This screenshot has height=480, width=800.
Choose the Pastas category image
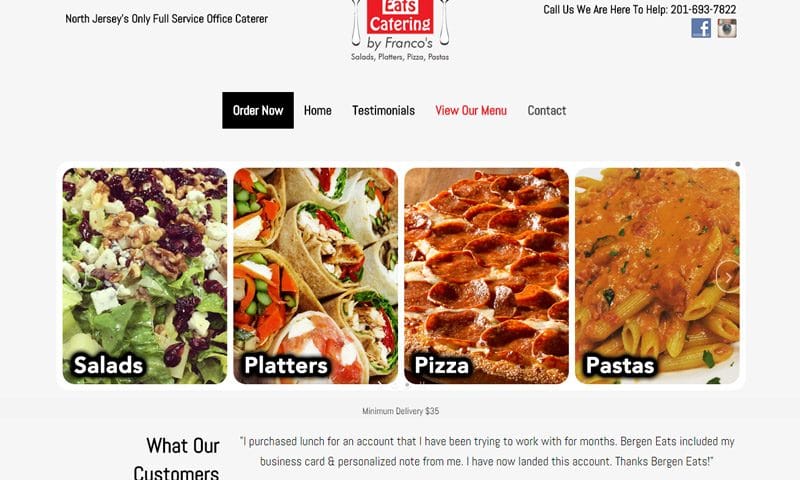(x=657, y=276)
